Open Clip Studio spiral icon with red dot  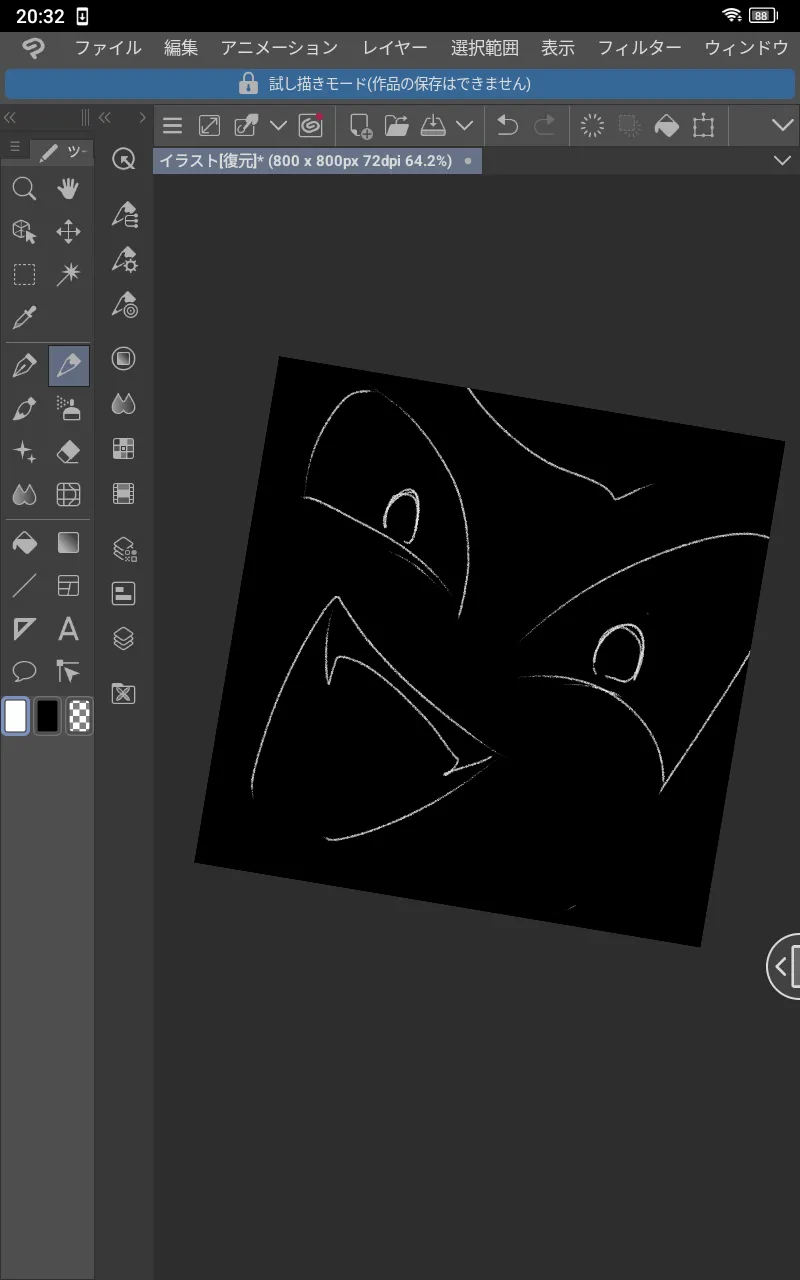[x=311, y=125]
